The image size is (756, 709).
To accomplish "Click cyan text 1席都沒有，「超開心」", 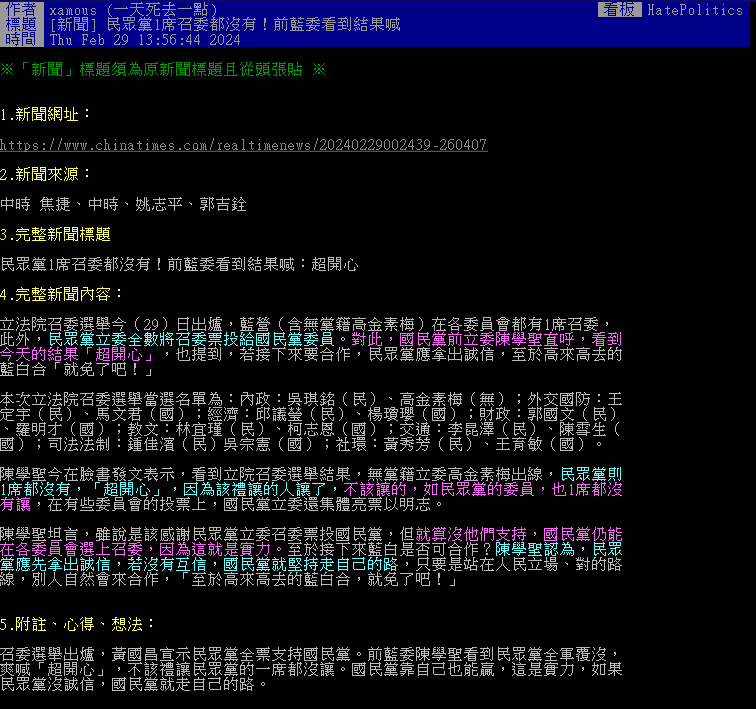I will [x=82, y=489].
